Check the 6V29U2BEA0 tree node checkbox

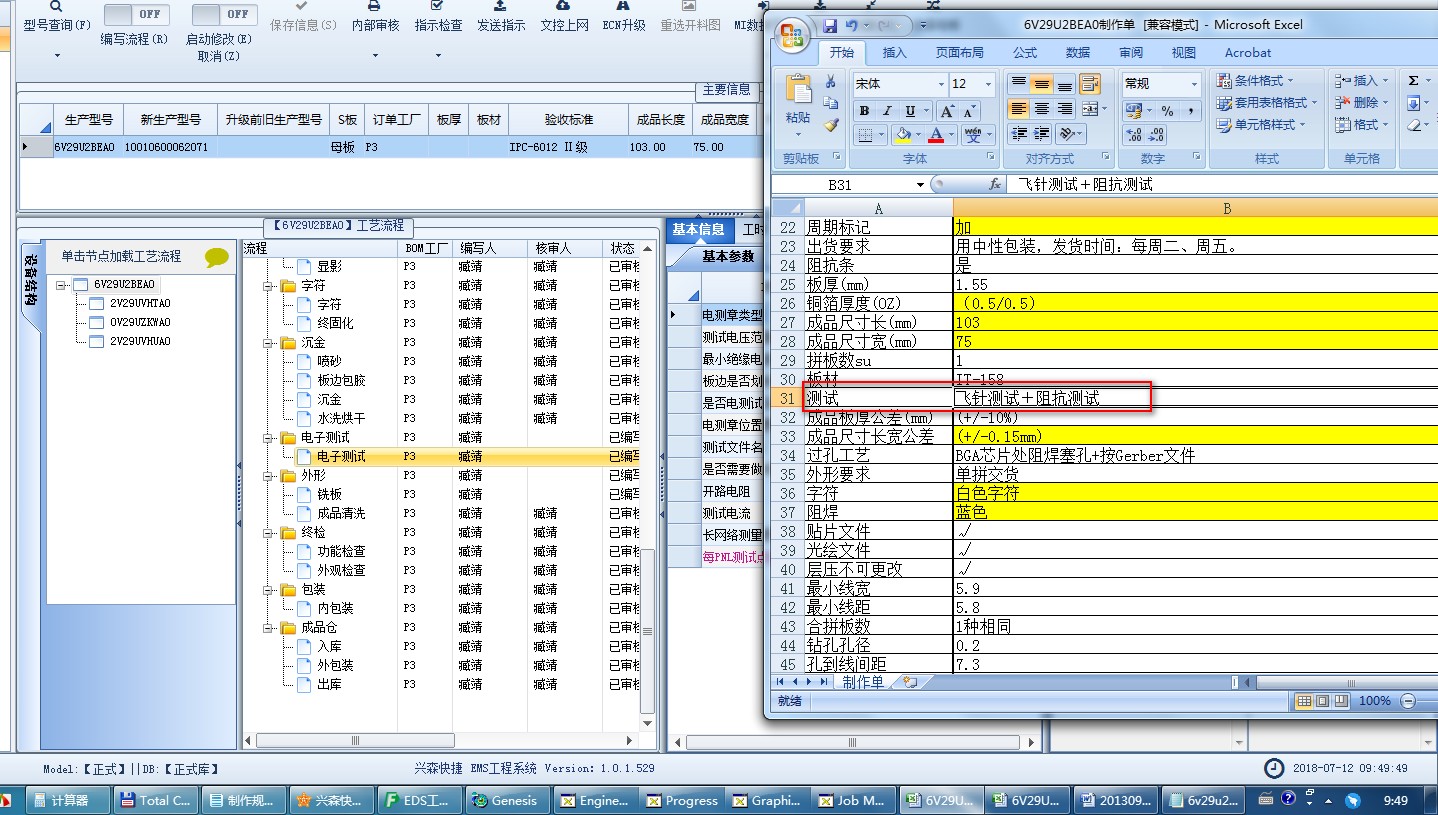pos(81,285)
